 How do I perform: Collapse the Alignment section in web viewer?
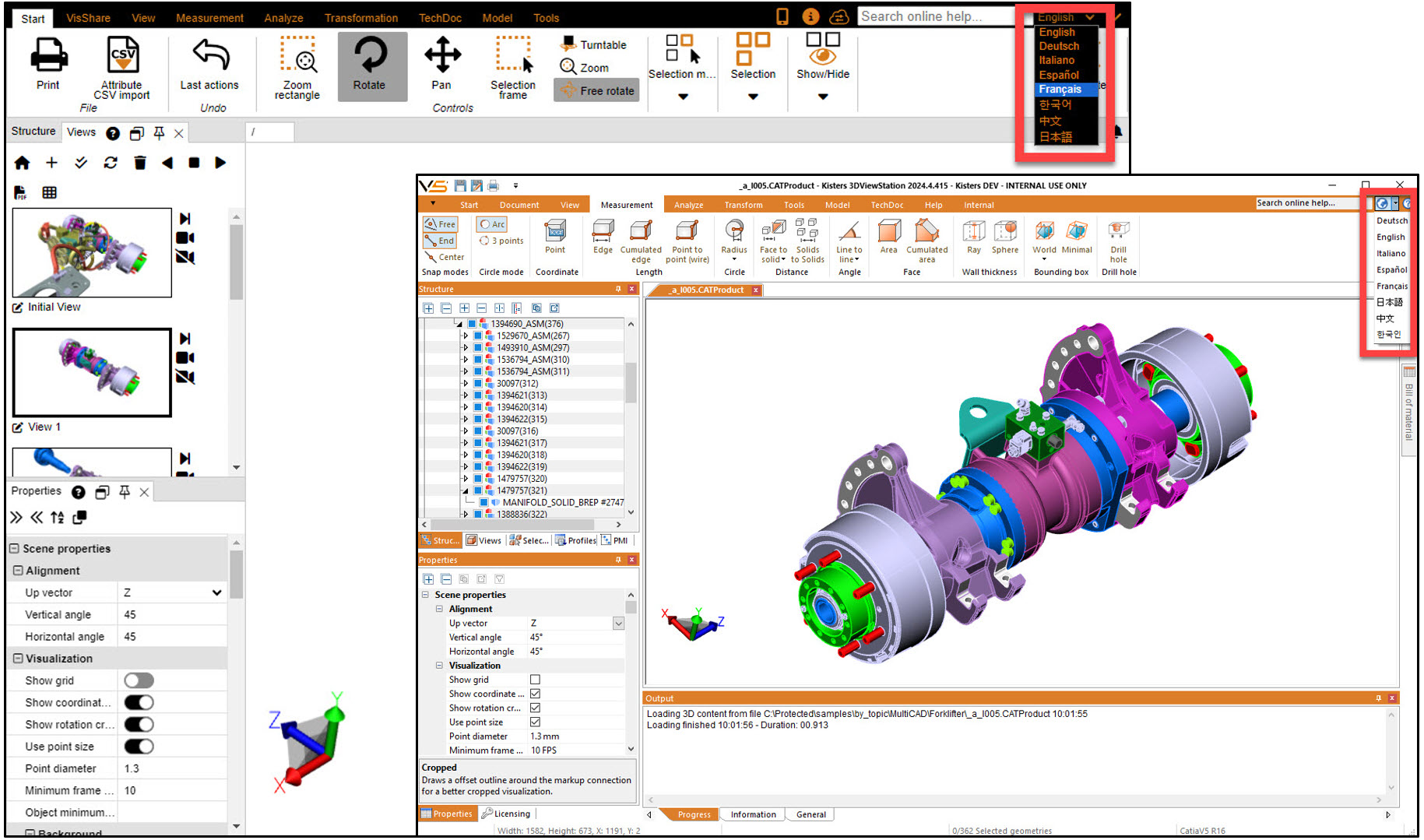[x=18, y=571]
